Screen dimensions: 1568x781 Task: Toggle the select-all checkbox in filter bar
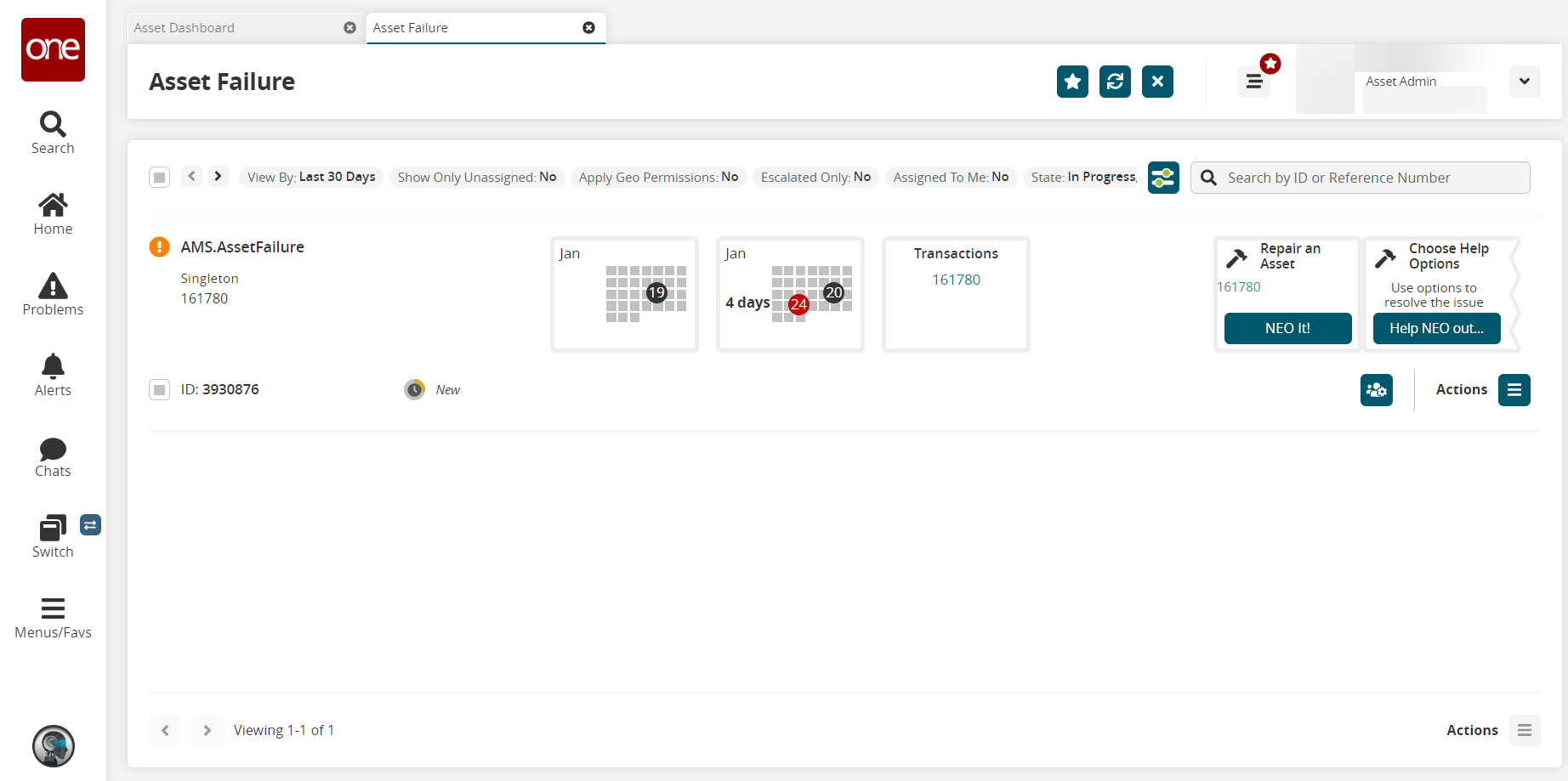[x=159, y=178]
